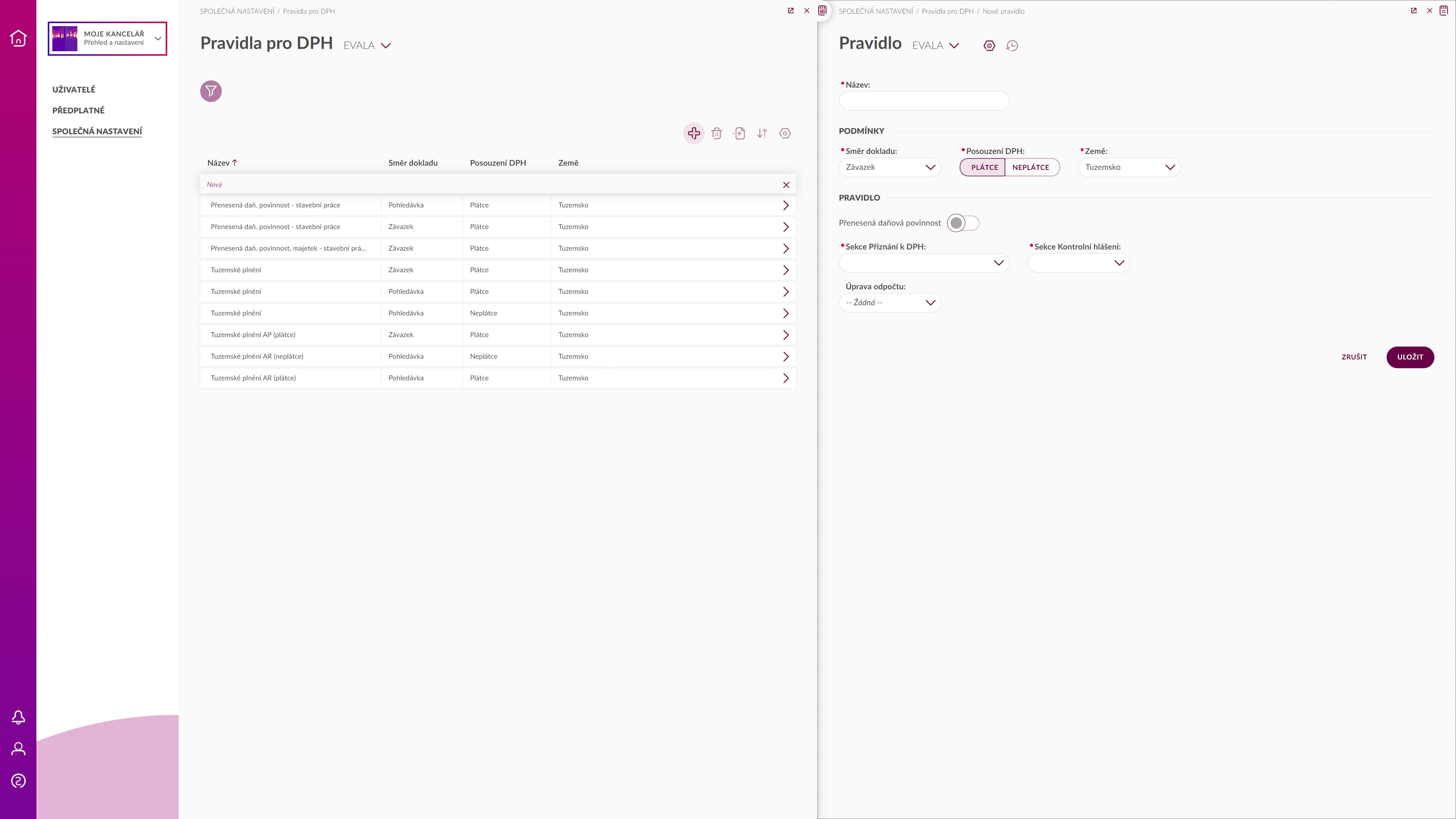Select Tuzemské plnění Závazek Plátce row

point(498,270)
